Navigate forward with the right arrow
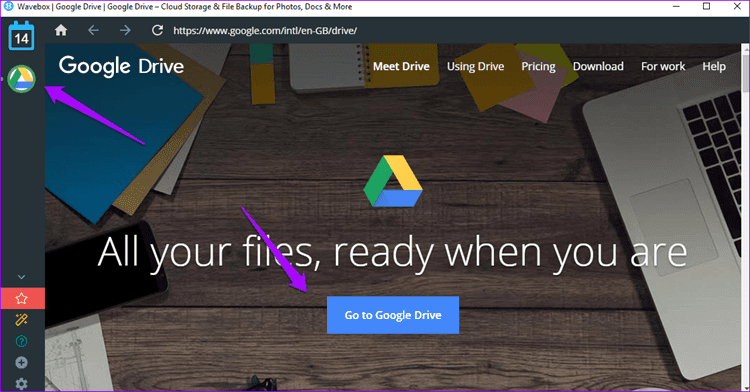Screen dimensions: 750x392 coord(125,31)
